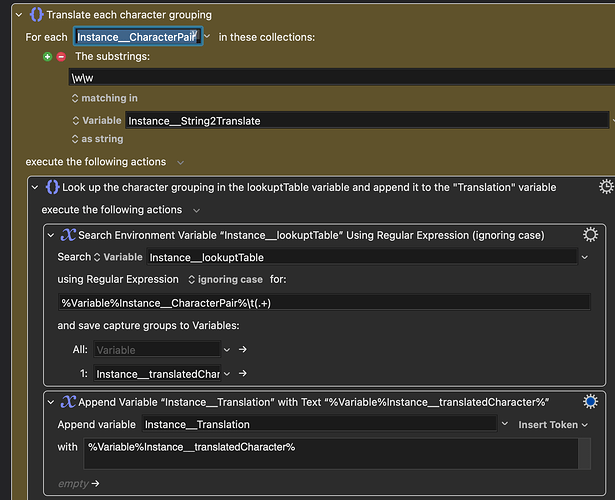Click the Append Variable Instance__Translation action title
The height and width of the screenshot is (500, 615).
[313, 402]
